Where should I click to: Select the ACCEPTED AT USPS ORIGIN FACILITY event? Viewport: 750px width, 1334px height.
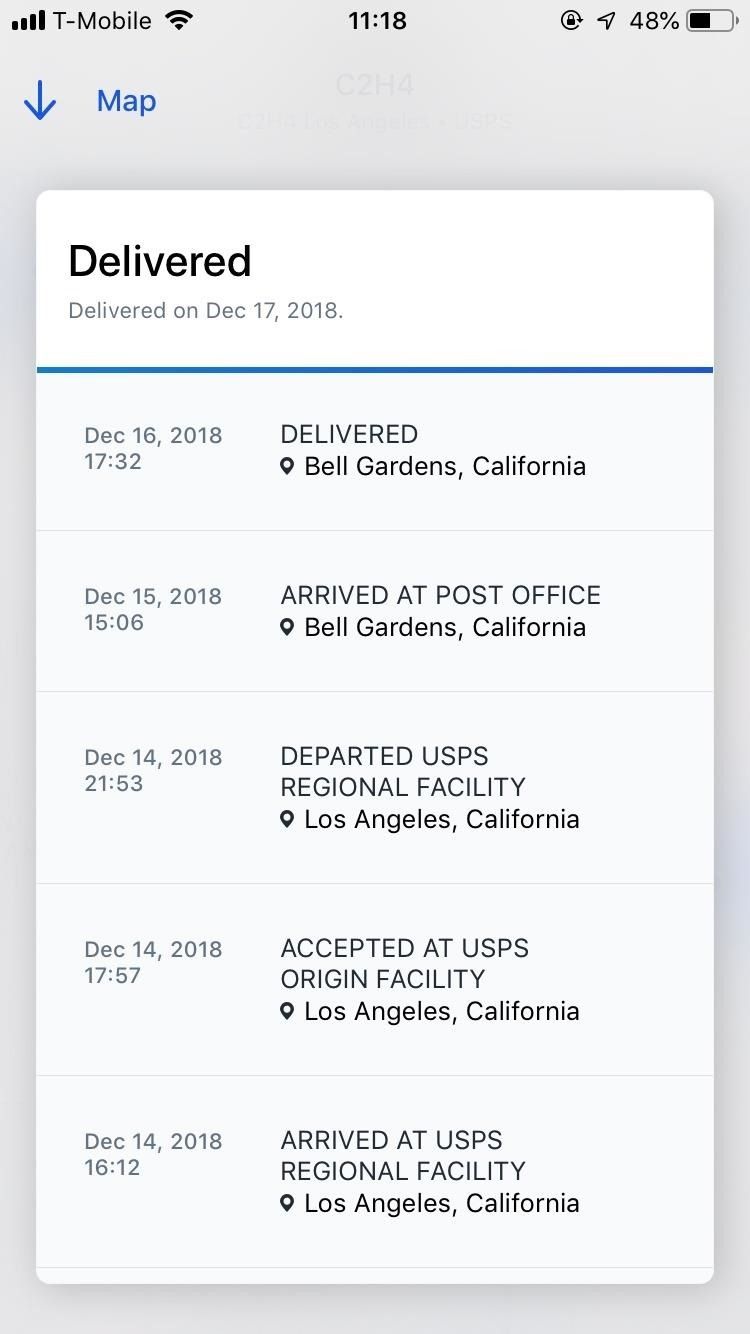tap(375, 979)
